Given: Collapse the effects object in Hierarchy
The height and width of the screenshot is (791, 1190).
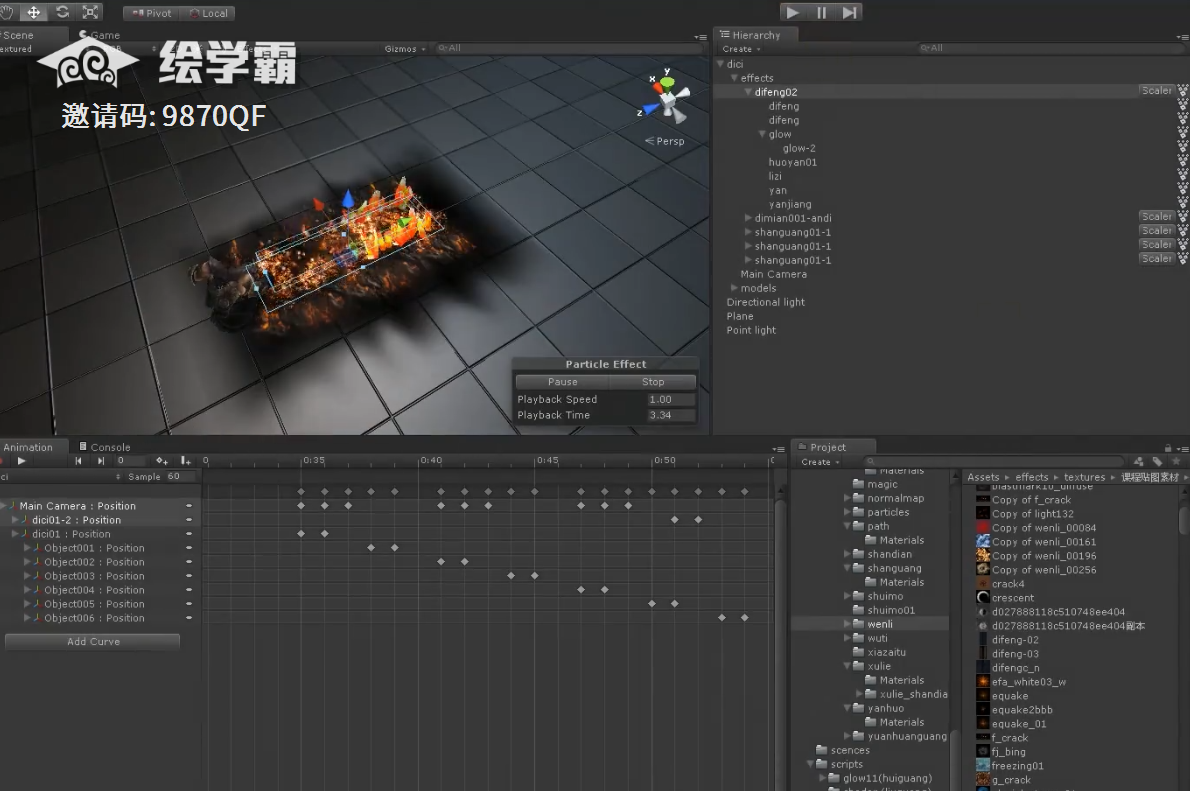Looking at the screenshot, I should 734,78.
